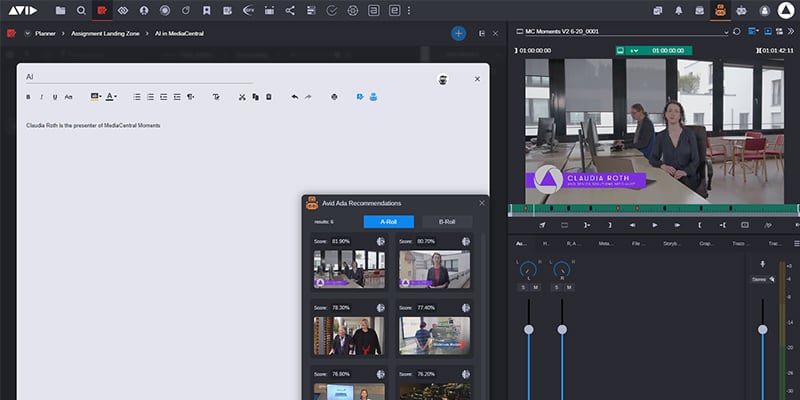Copy selected text in editor toolbar

pos(256,97)
